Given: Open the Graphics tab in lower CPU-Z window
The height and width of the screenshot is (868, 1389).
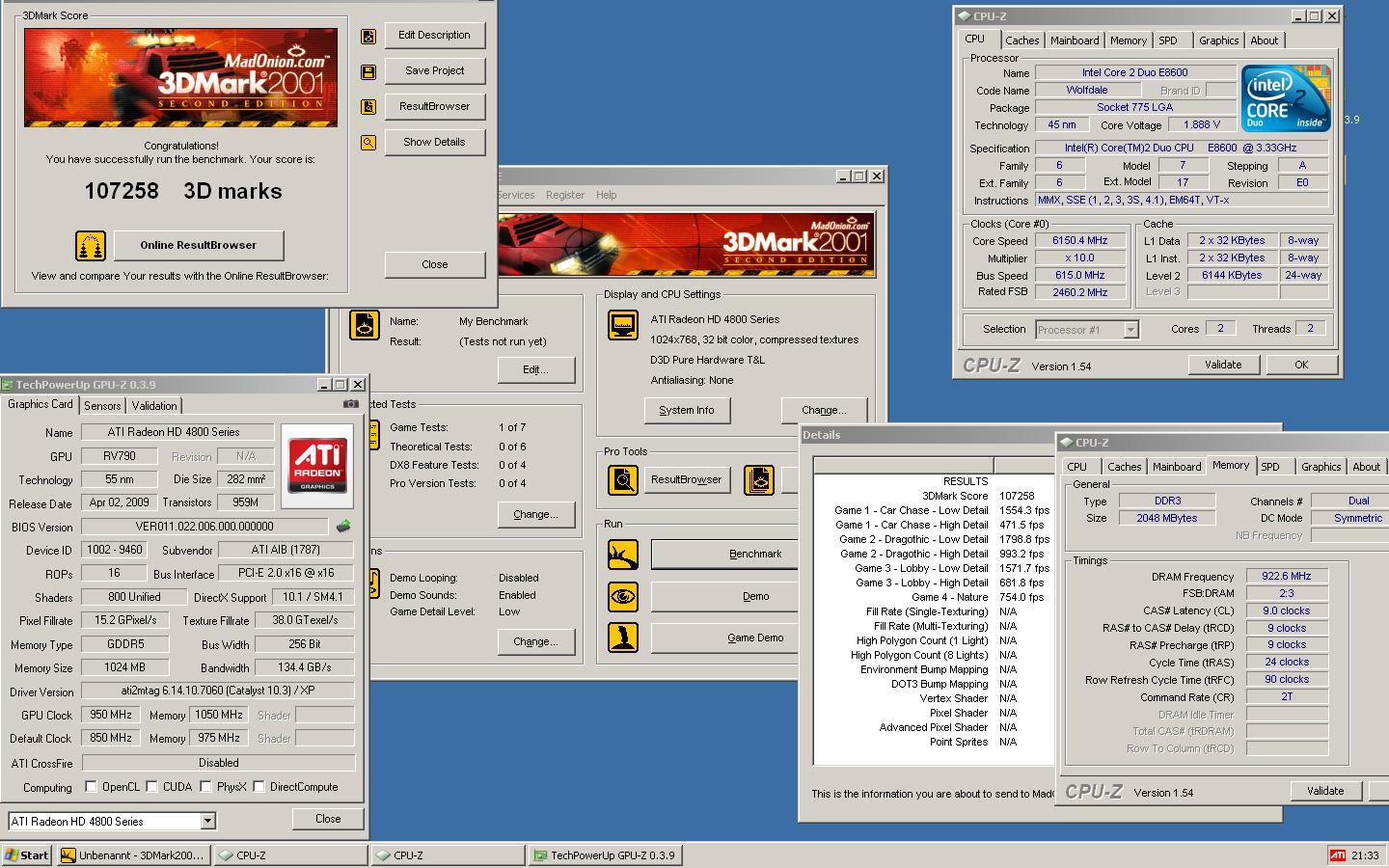Looking at the screenshot, I should click(x=1321, y=467).
